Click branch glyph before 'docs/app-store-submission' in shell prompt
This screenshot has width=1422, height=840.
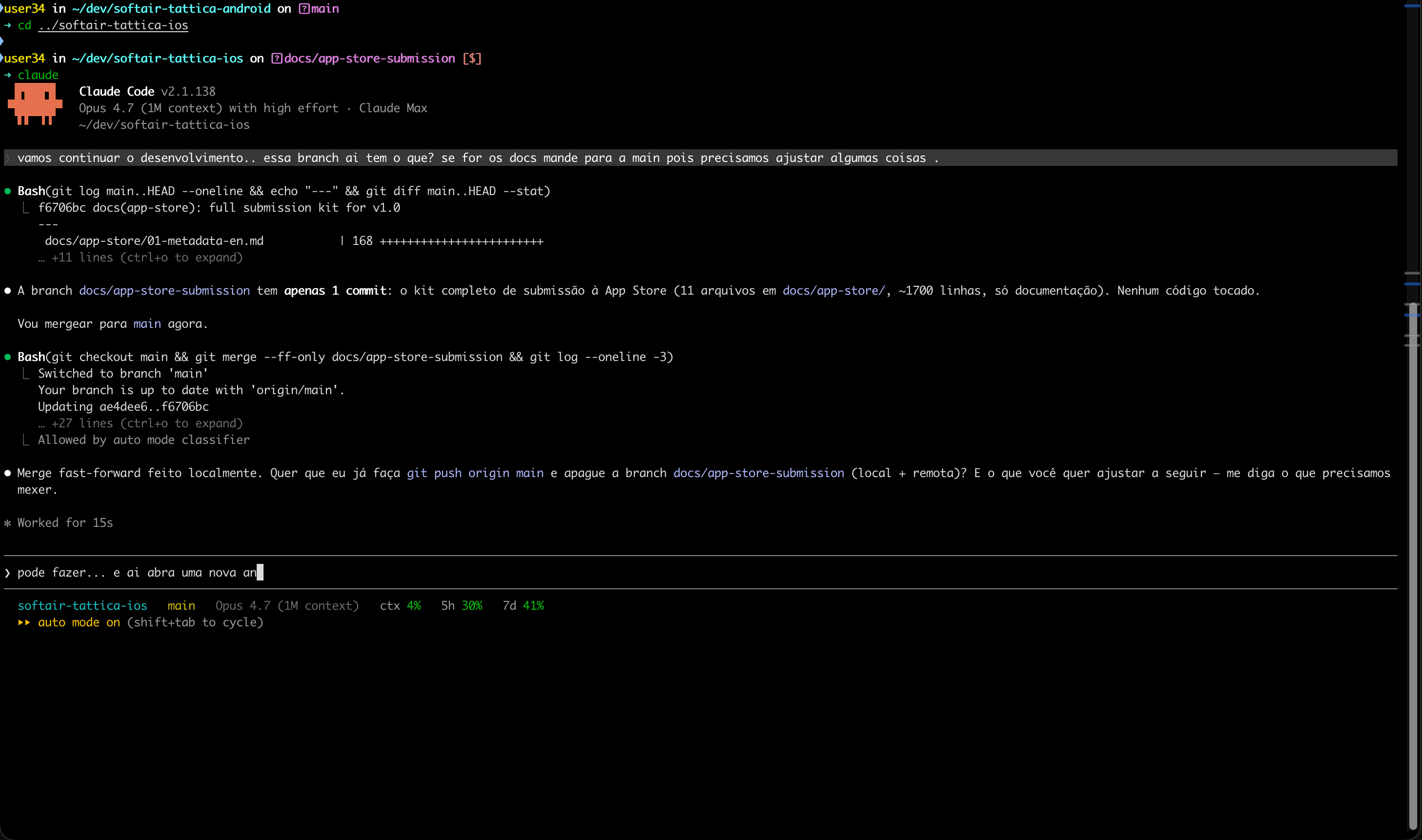(x=277, y=59)
